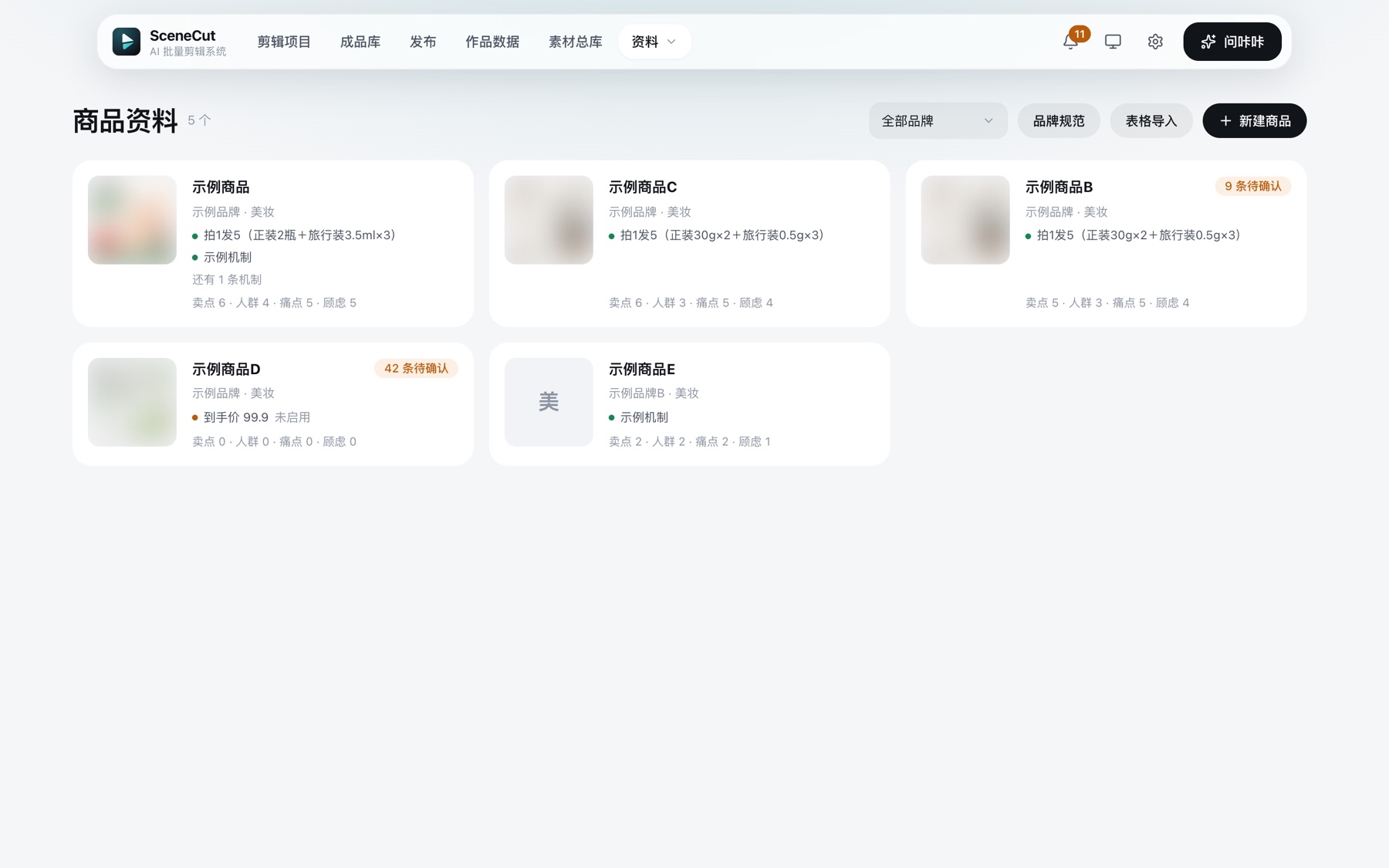1389x868 pixels.
Task: Create new product with 新建商品
Action: pos(1255,121)
